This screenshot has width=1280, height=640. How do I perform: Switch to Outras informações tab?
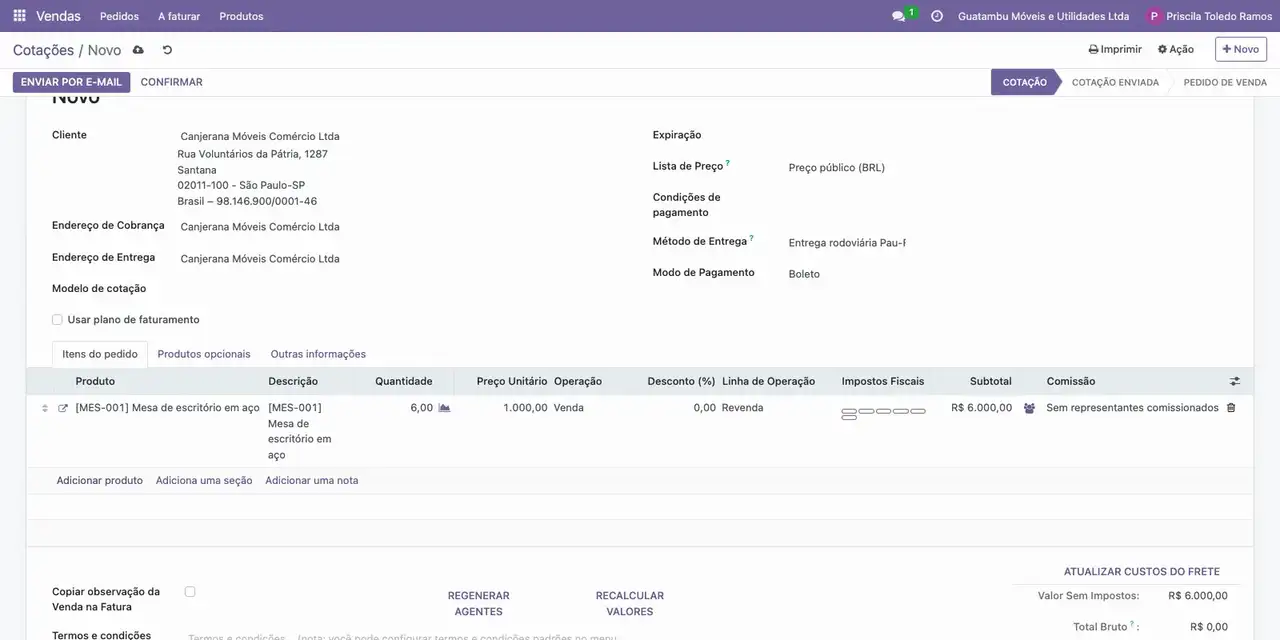318,354
